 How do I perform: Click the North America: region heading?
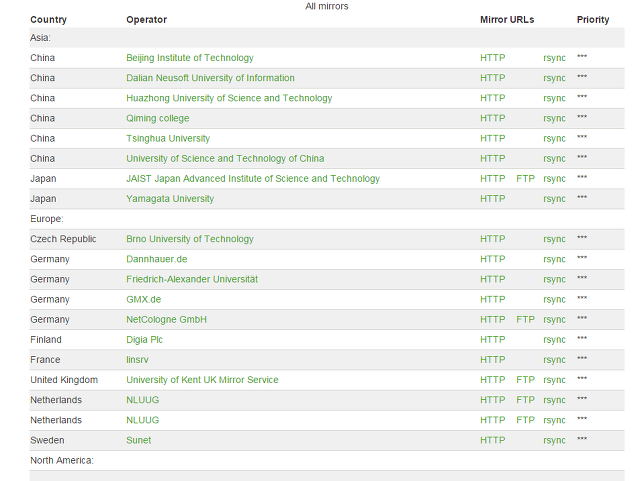click(x=62, y=460)
